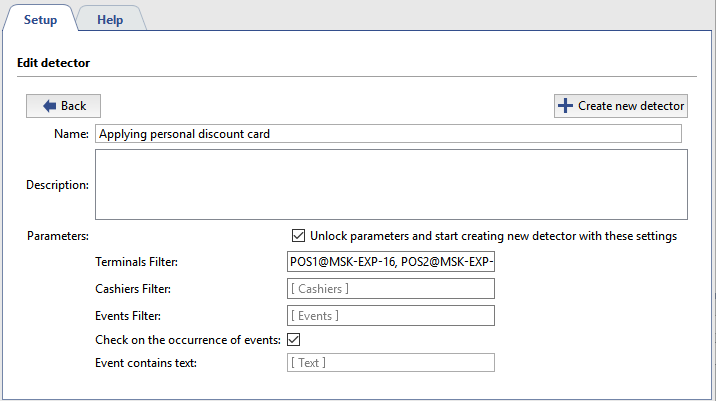
Task: Switch to the Setup tab
Action: point(40,20)
